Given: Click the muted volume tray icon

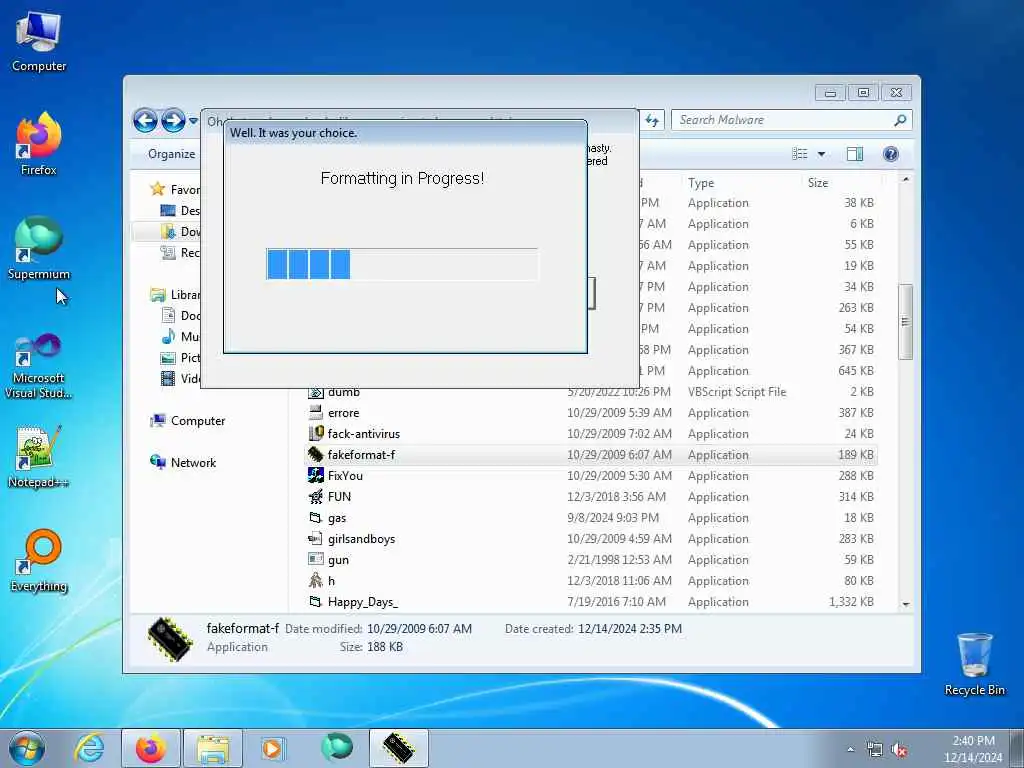Looking at the screenshot, I should pos(899,750).
